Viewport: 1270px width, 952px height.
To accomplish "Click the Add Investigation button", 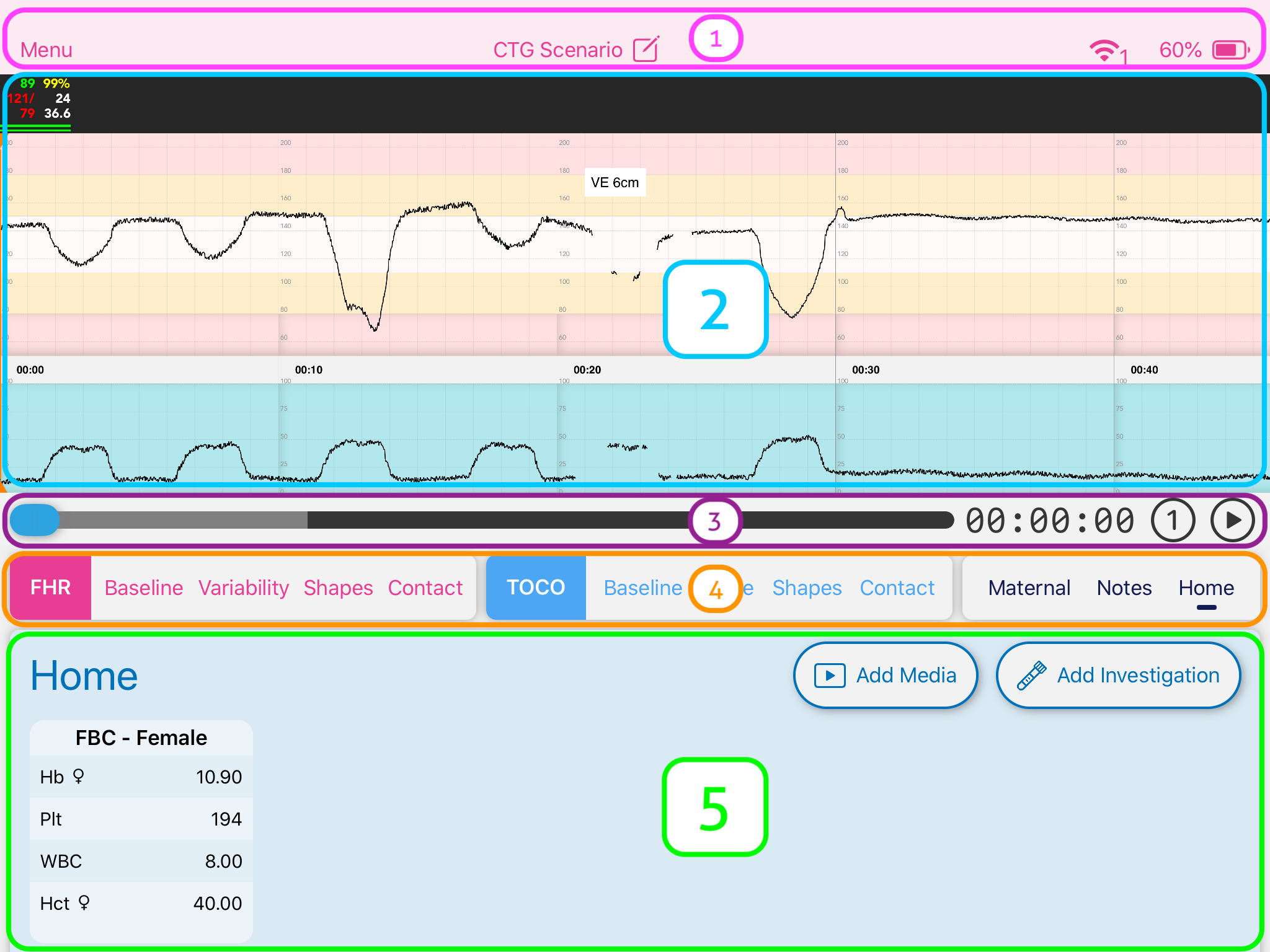I will point(1118,675).
